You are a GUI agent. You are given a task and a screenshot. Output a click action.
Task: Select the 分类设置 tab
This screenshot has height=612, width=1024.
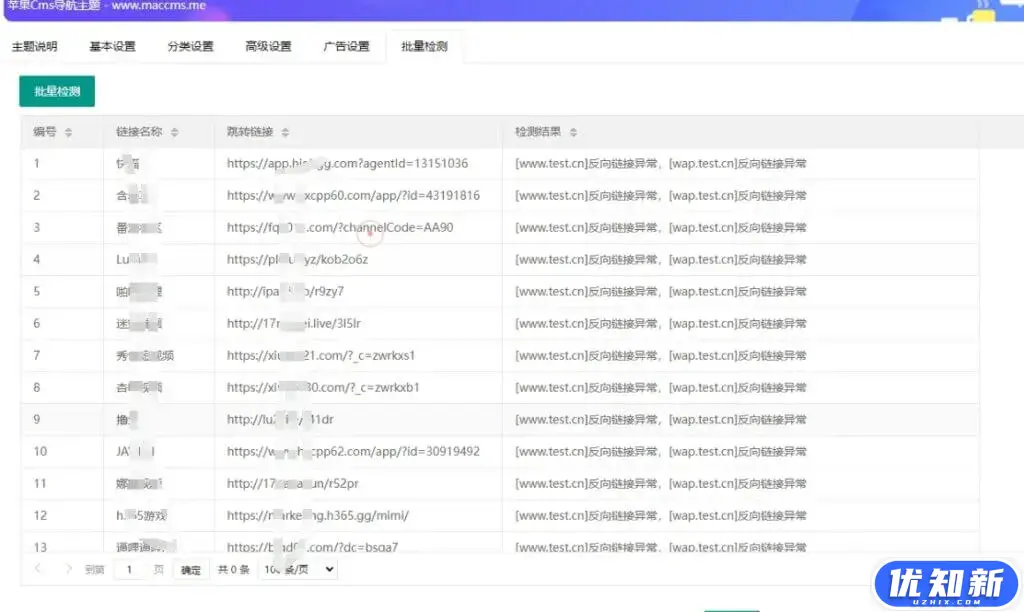(x=189, y=46)
